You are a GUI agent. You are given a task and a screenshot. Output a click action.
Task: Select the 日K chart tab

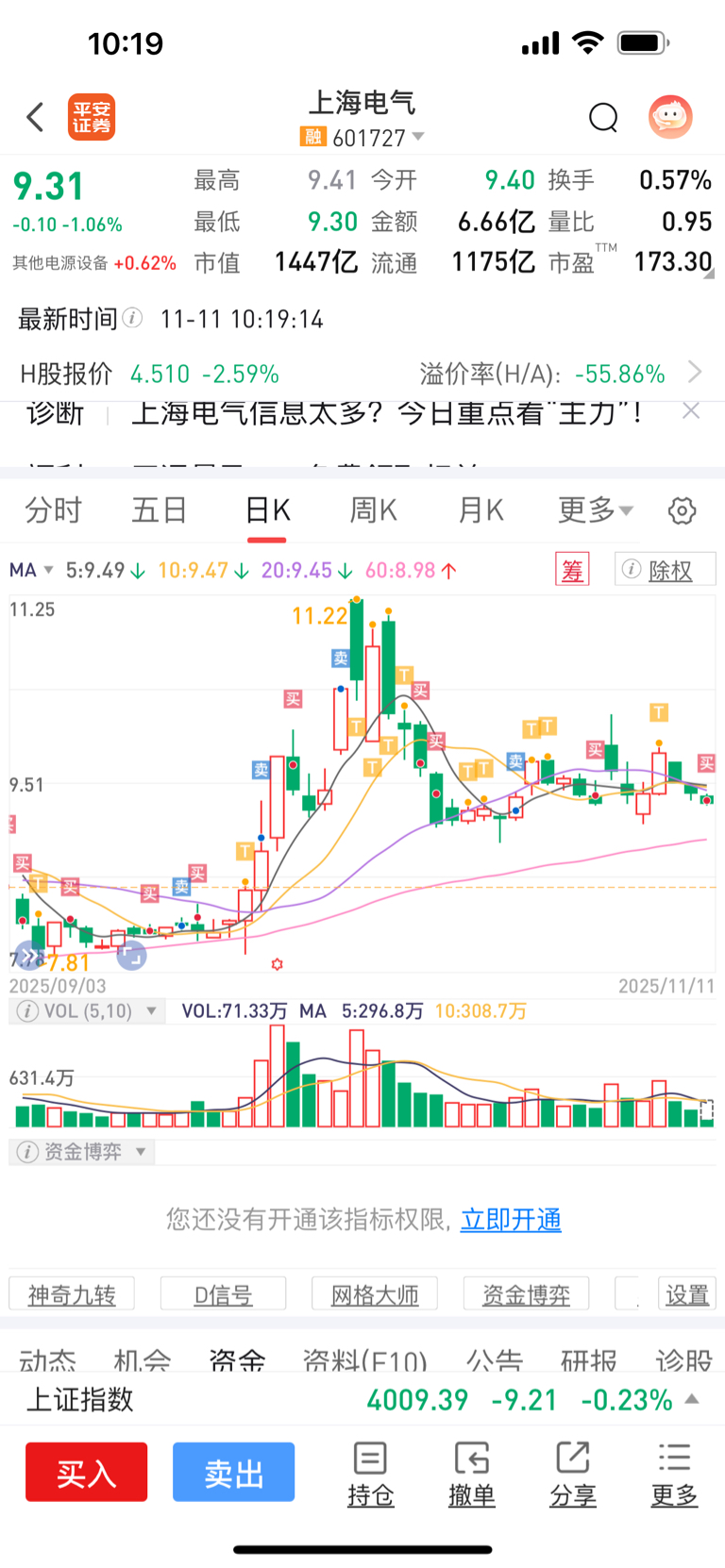(x=267, y=510)
